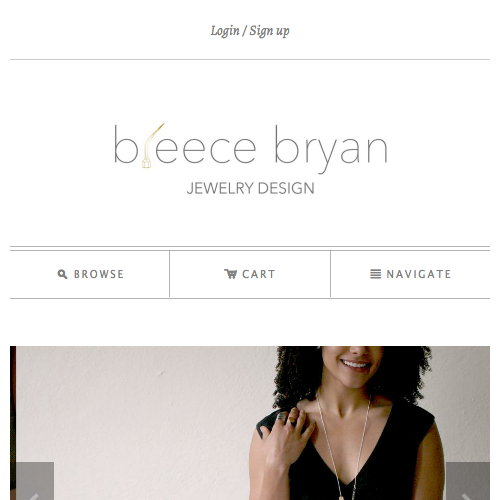This screenshot has width=500, height=500.
Task: Click the model's smiling face in slideshow
Action: click(355, 365)
